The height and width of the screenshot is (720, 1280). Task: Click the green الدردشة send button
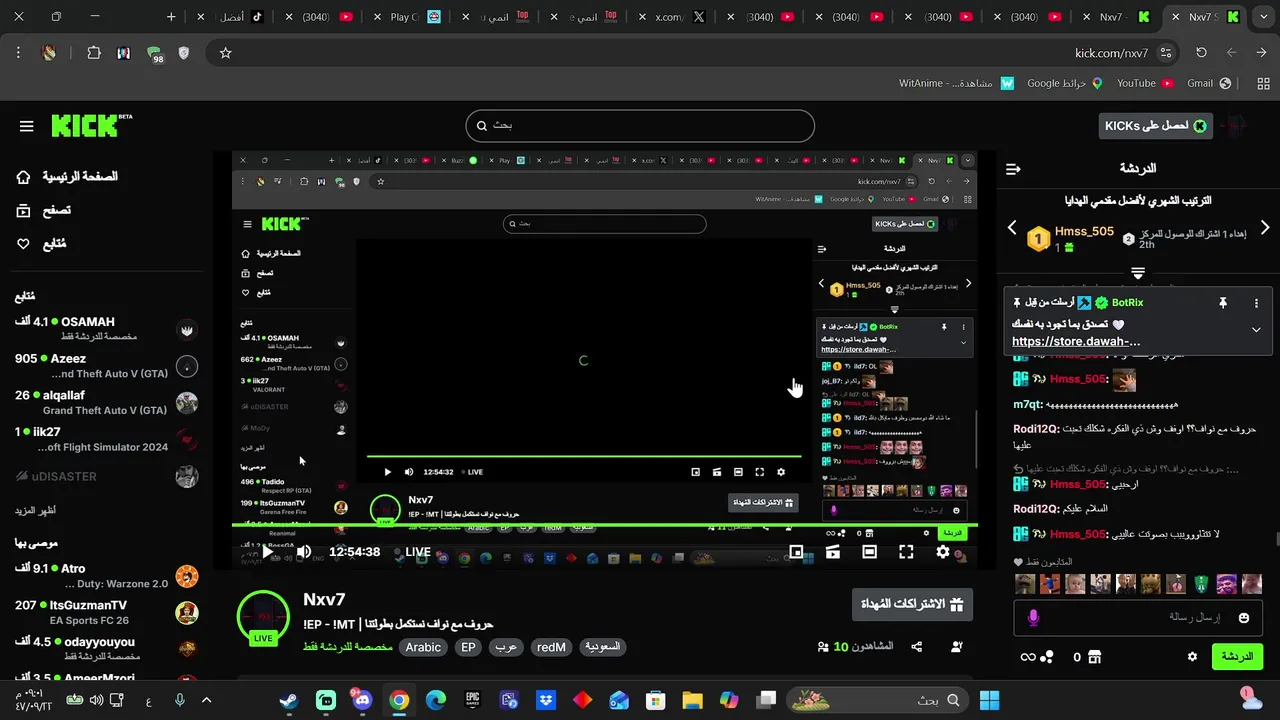(x=1237, y=657)
